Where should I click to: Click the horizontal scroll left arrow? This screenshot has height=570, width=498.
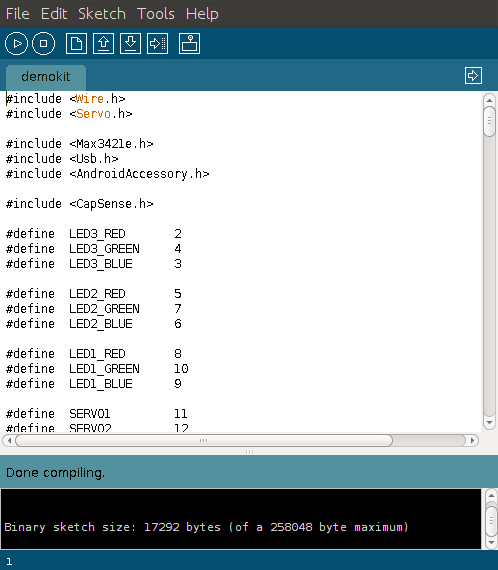(9, 441)
